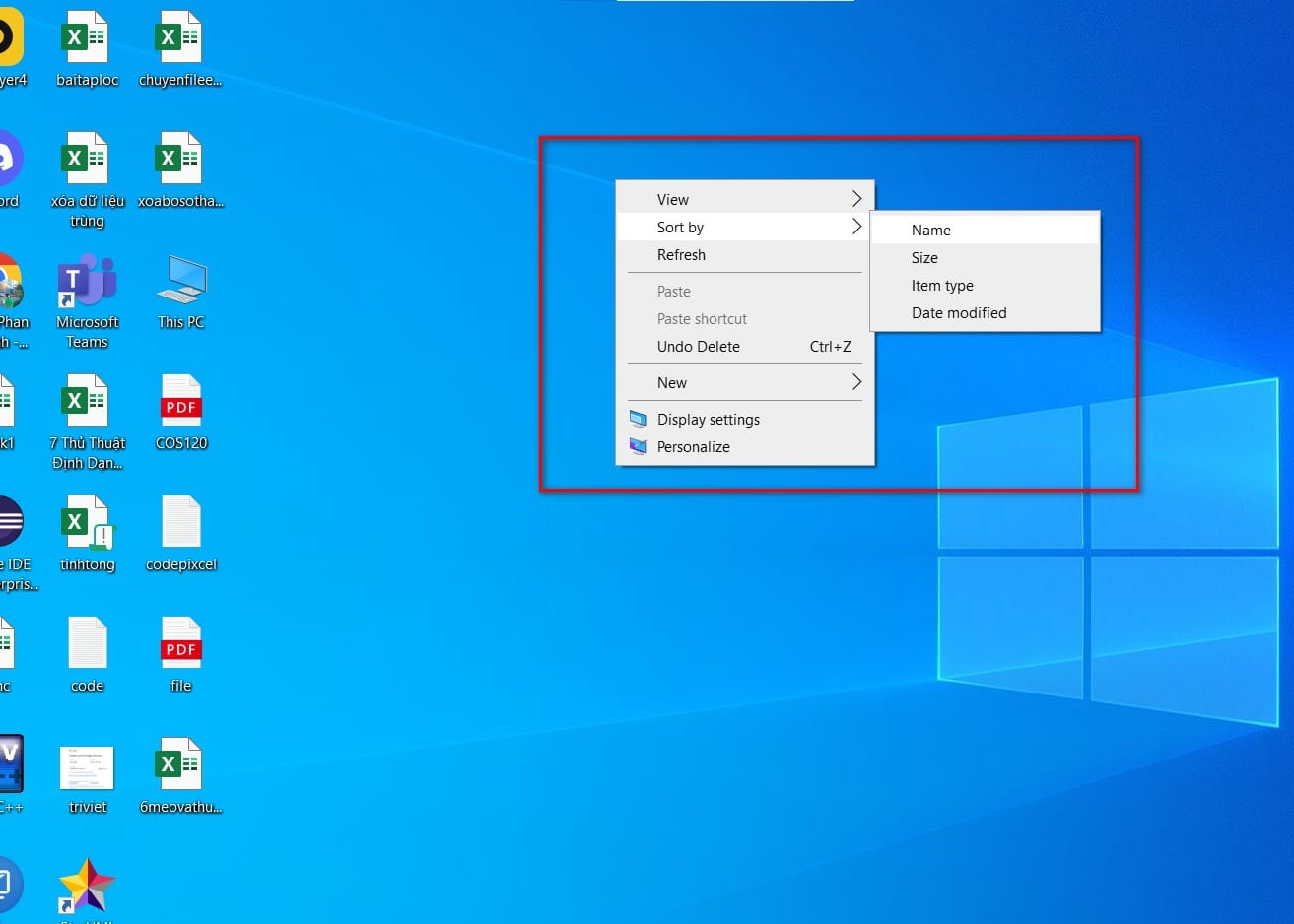Click the Google Chrome desktop icon
The image size is (1294, 924).
[x=9, y=281]
